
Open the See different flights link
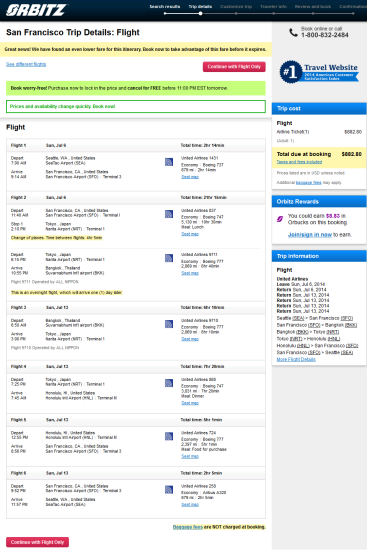(x=26, y=64)
